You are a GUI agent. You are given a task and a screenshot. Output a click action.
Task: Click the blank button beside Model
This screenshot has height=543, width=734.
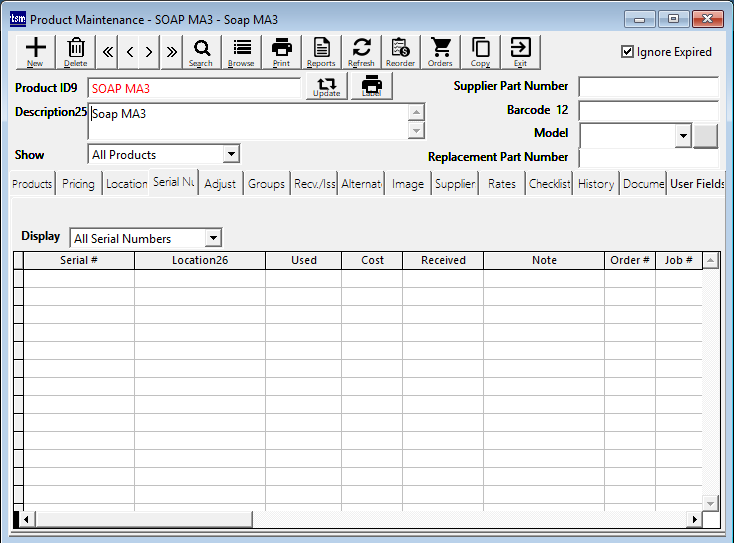[705, 136]
